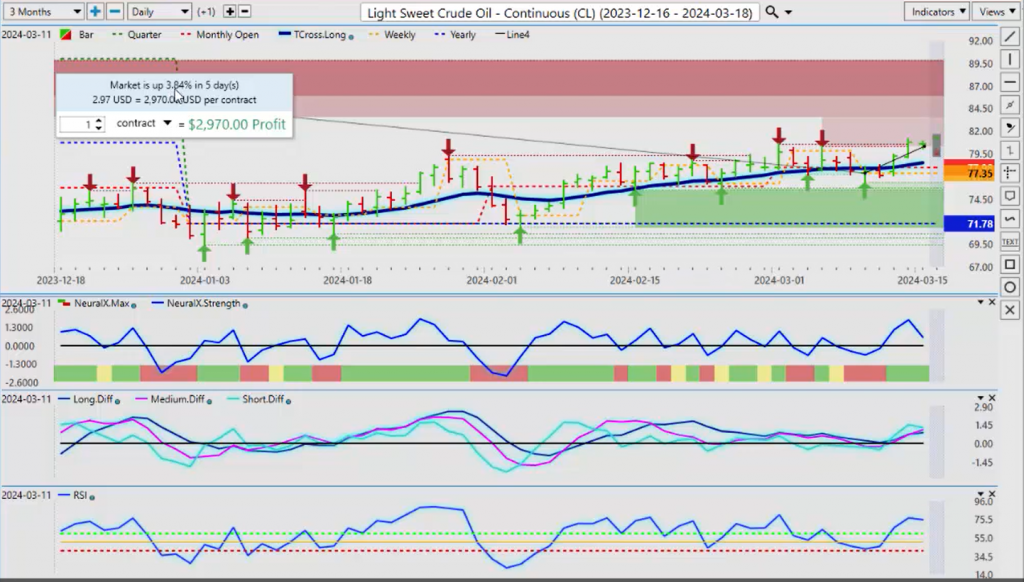
Task: Select the rectangle drawing tool
Action: 1010,265
